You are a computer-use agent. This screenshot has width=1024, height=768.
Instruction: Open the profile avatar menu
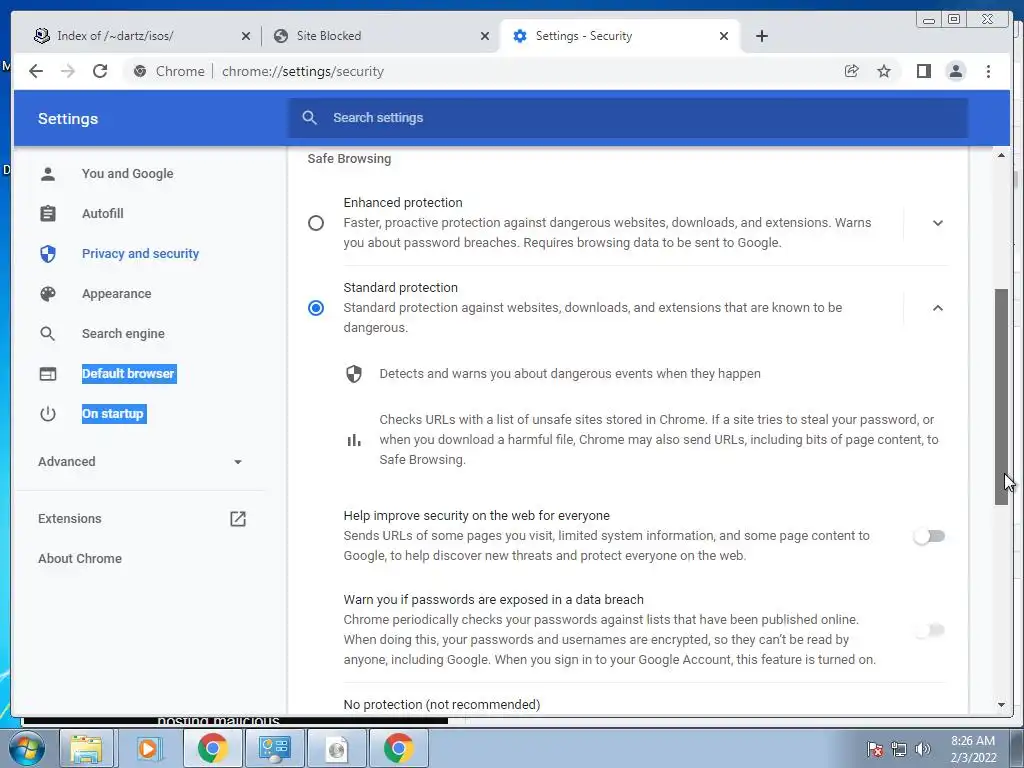click(x=955, y=71)
